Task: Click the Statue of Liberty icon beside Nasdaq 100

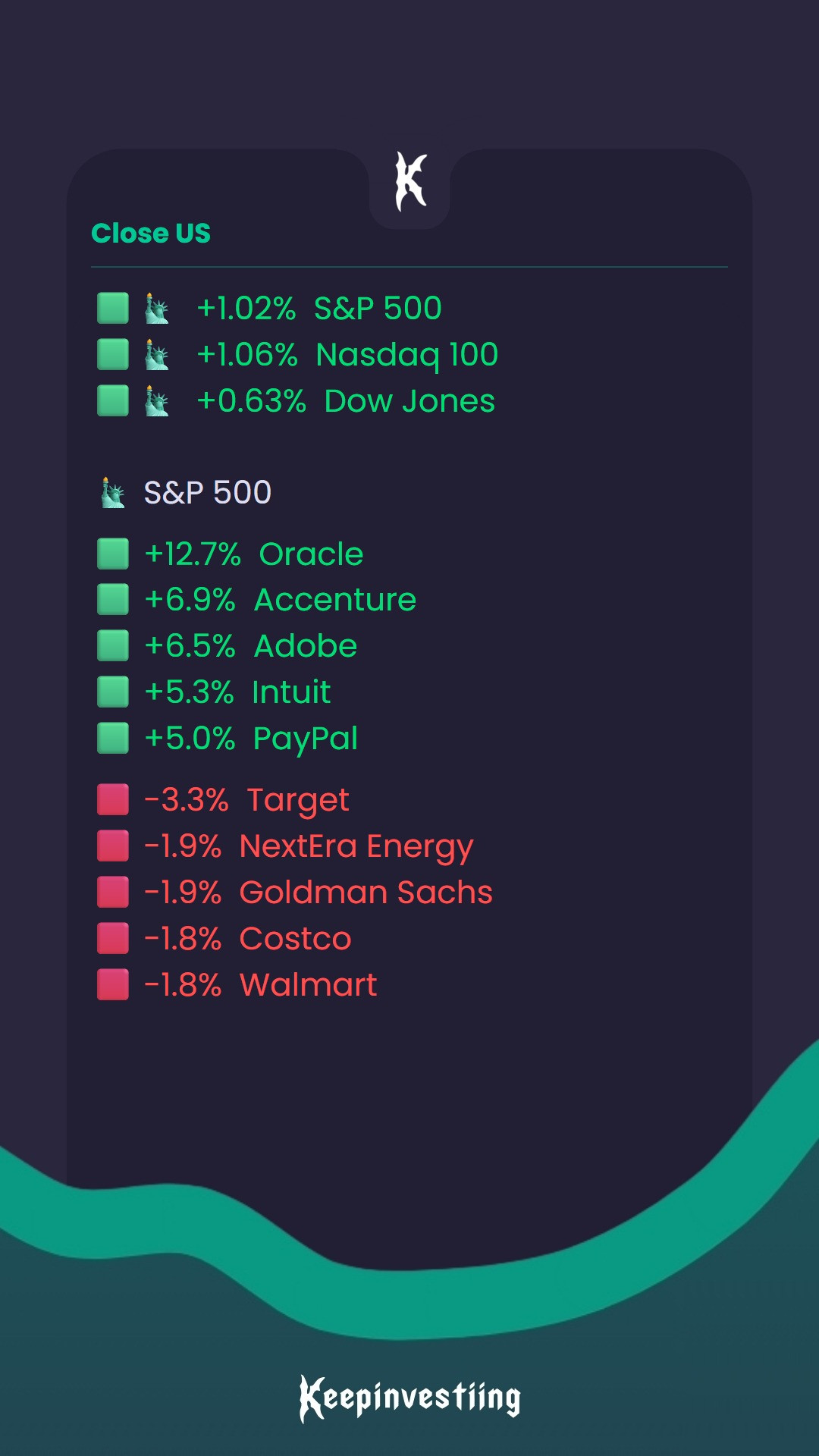Action: pos(157,355)
